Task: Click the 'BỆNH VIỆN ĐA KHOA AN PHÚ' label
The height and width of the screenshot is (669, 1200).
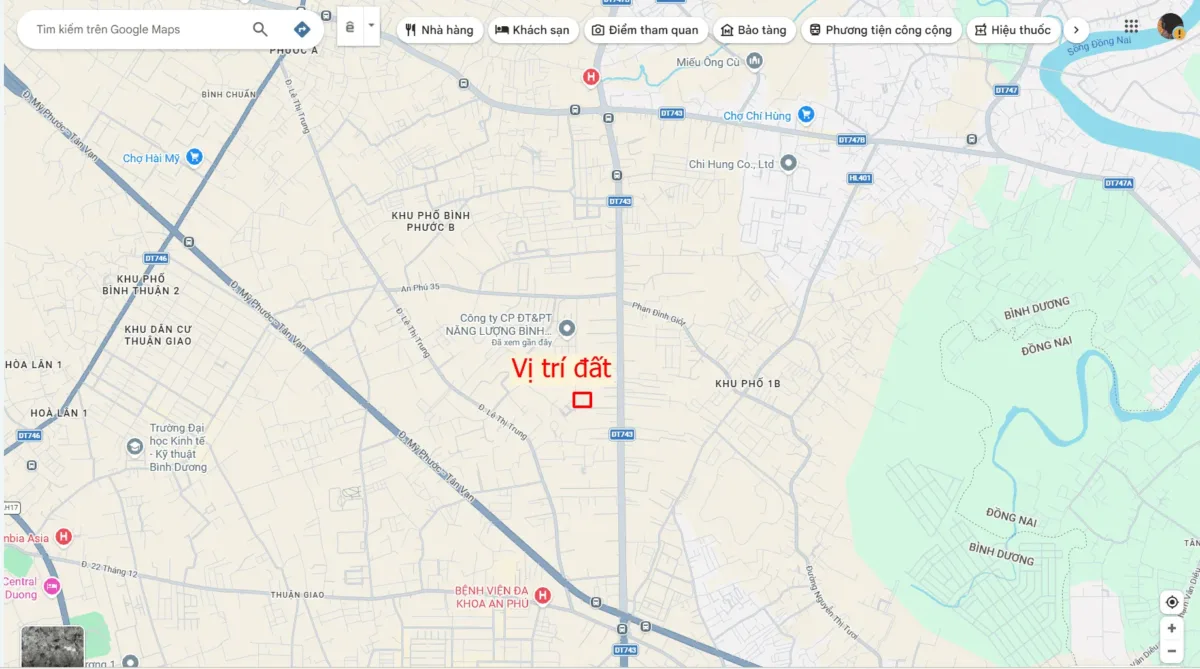Action: 490,596
